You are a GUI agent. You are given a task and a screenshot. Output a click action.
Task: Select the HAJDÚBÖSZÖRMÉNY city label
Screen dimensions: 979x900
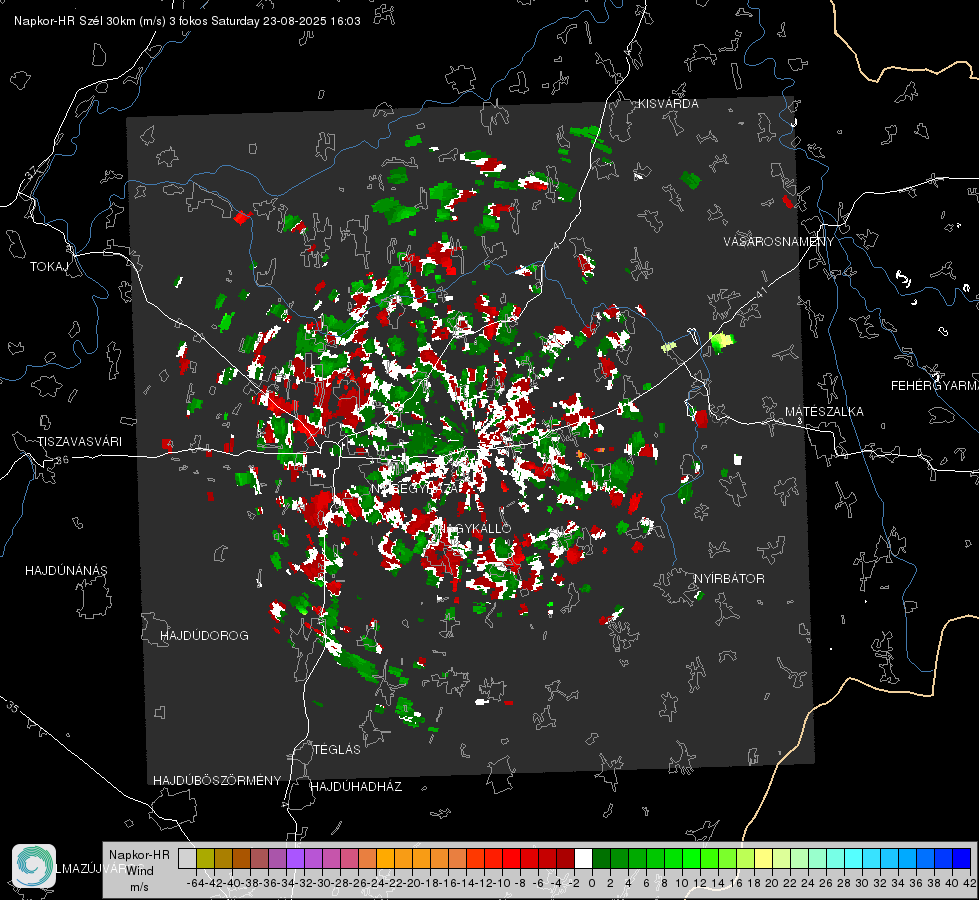(x=217, y=781)
